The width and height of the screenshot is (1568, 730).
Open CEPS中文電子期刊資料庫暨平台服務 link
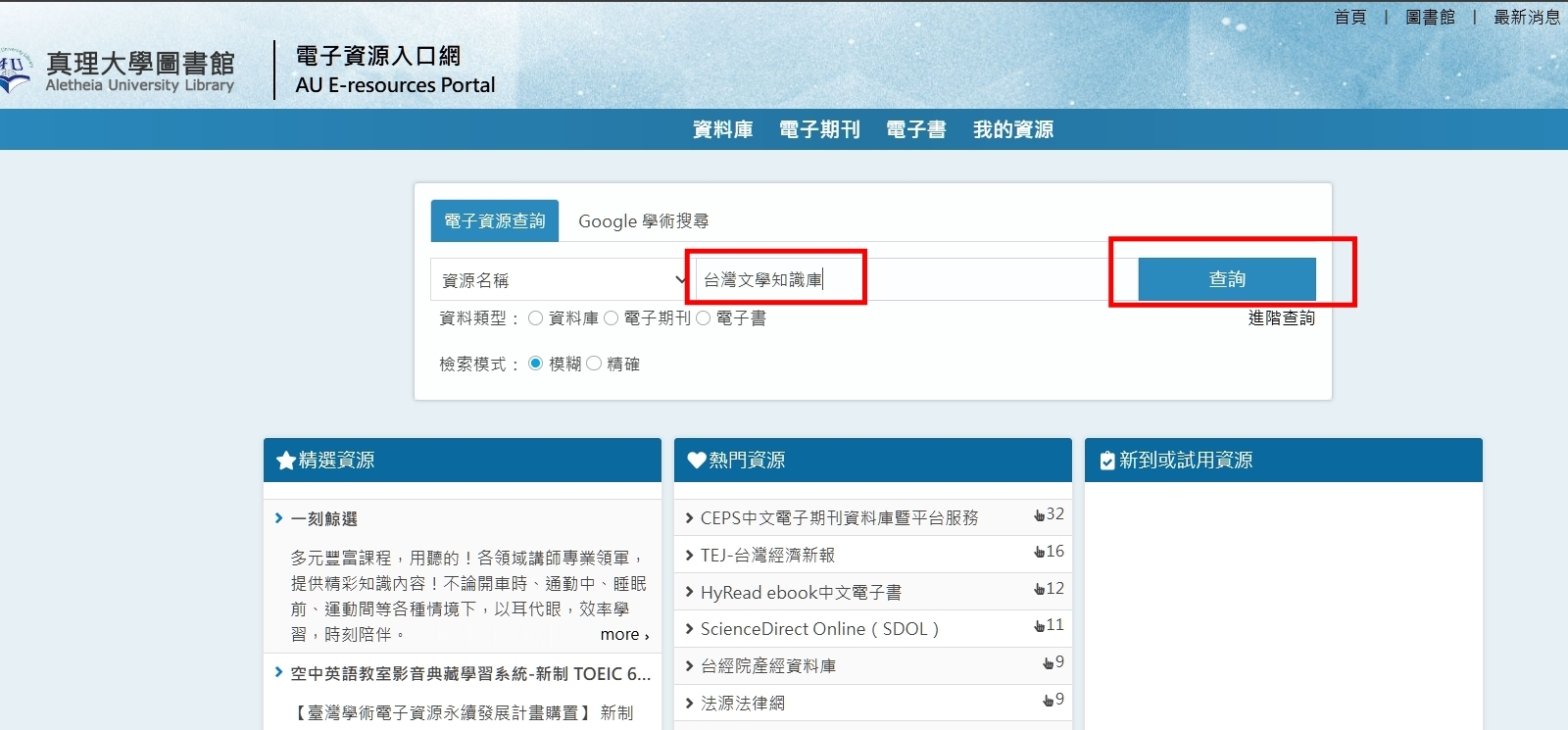coord(839,518)
